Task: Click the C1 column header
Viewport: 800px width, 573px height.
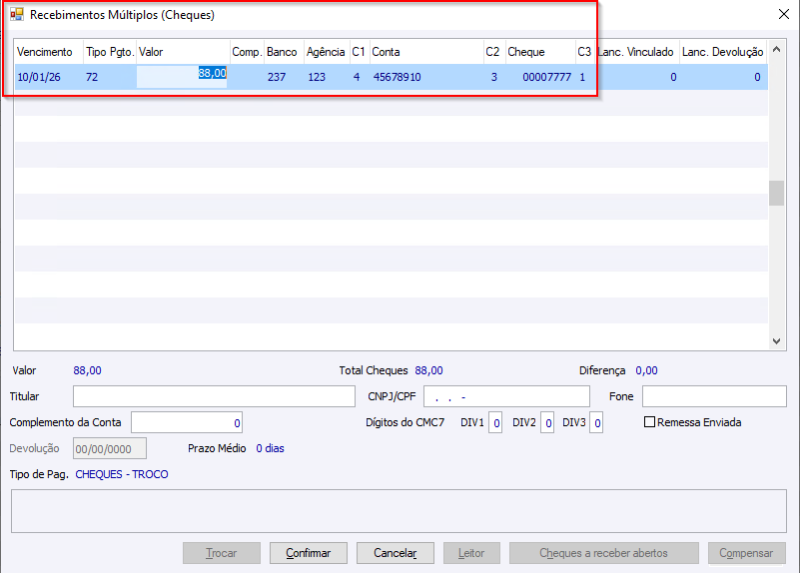Action: (358, 52)
